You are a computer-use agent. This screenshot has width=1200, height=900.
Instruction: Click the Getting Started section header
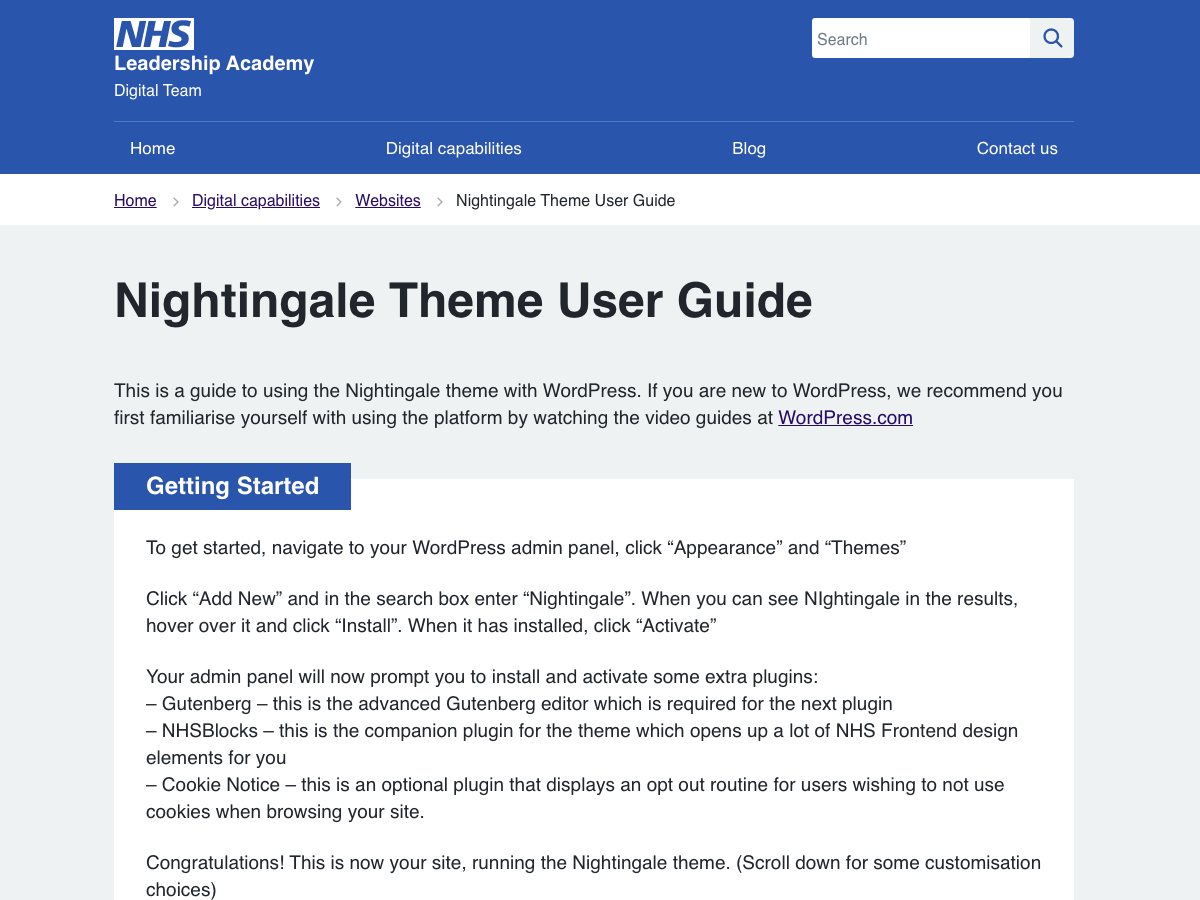(x=232, y=486)
